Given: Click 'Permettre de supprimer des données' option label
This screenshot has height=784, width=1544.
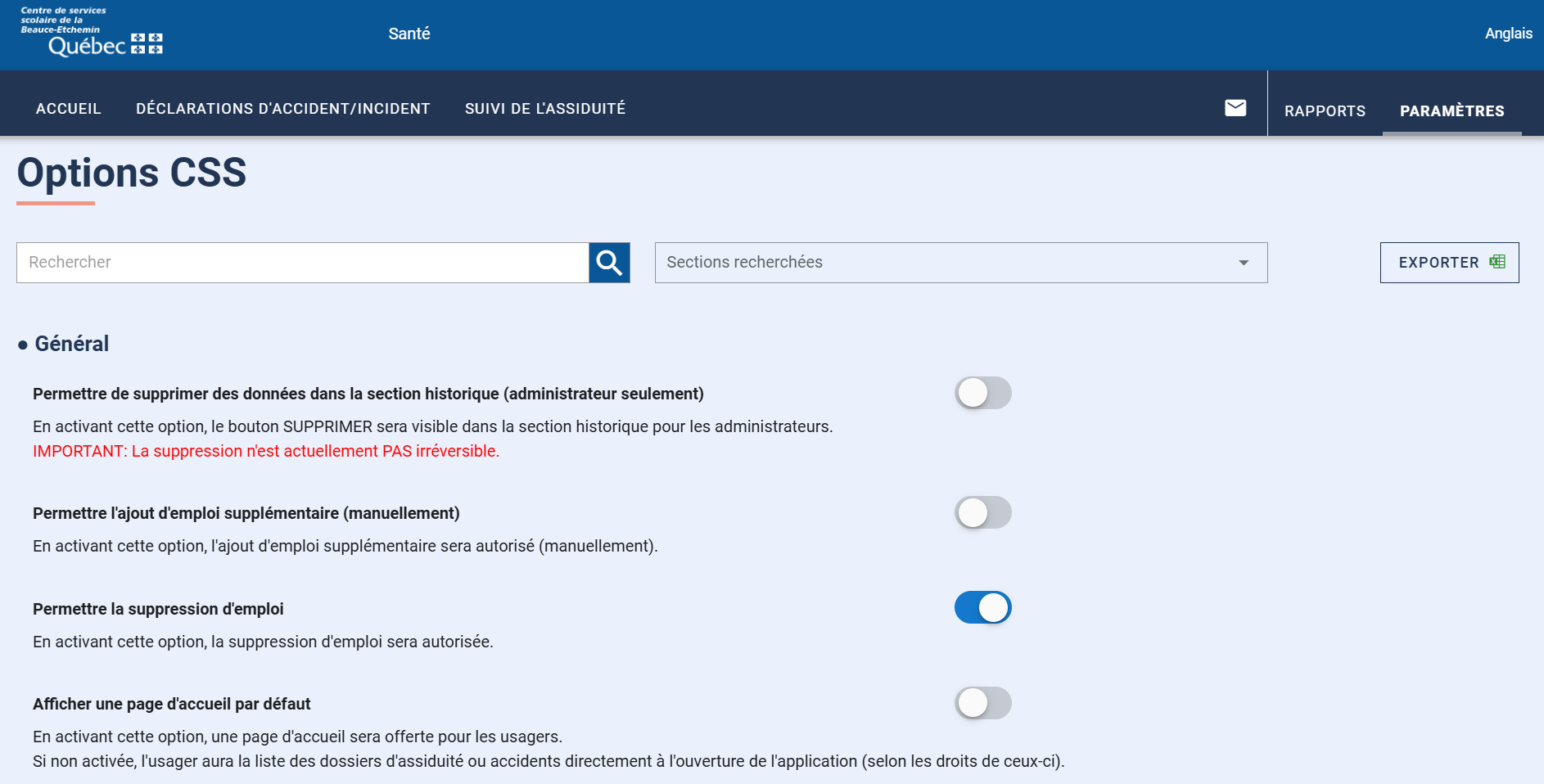Looking at the screenshot, I should pos(368,394).
